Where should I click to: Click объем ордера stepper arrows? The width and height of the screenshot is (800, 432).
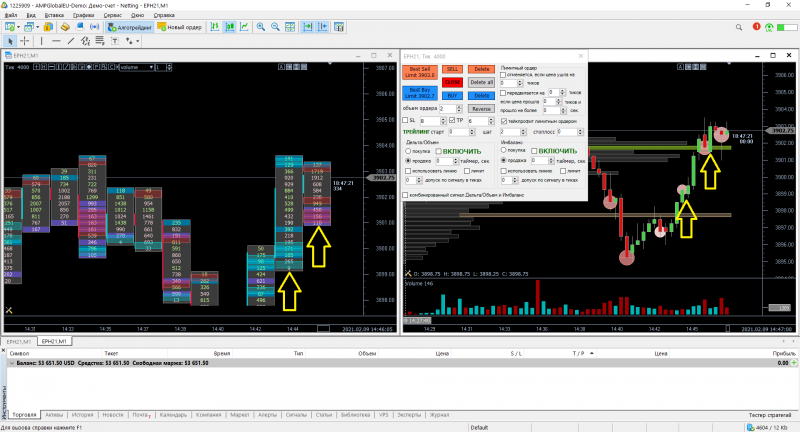[x=459, y=109]
